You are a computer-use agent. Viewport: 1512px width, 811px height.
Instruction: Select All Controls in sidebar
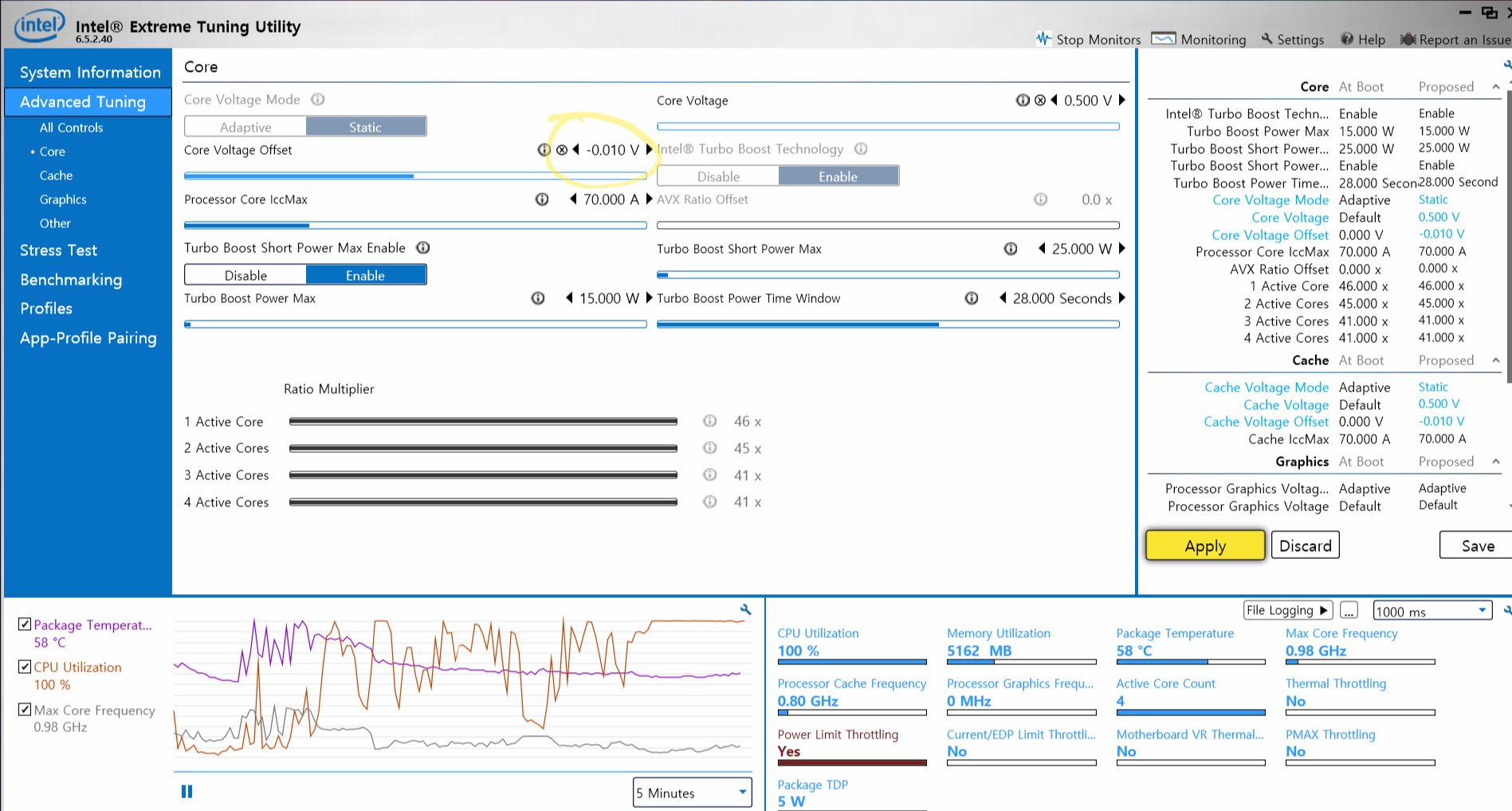pos(71,128)
